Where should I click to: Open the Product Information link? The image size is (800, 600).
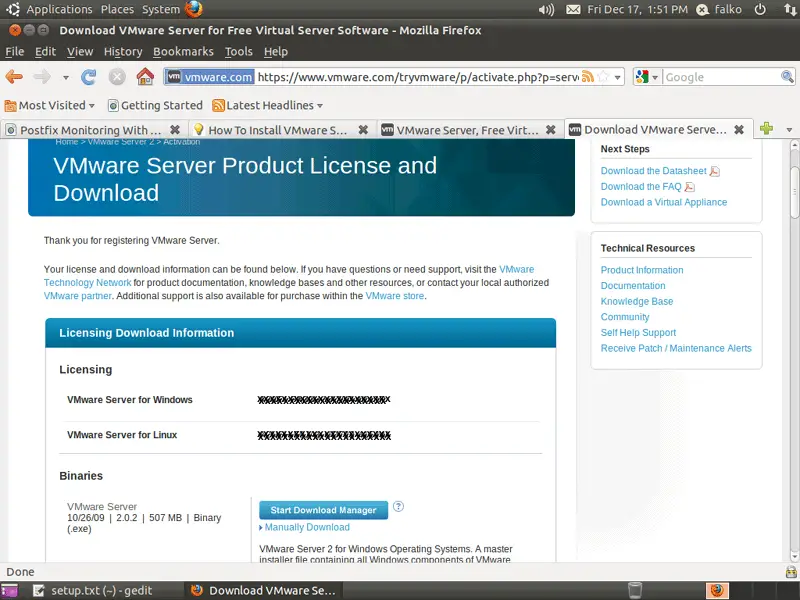point(642,270)
